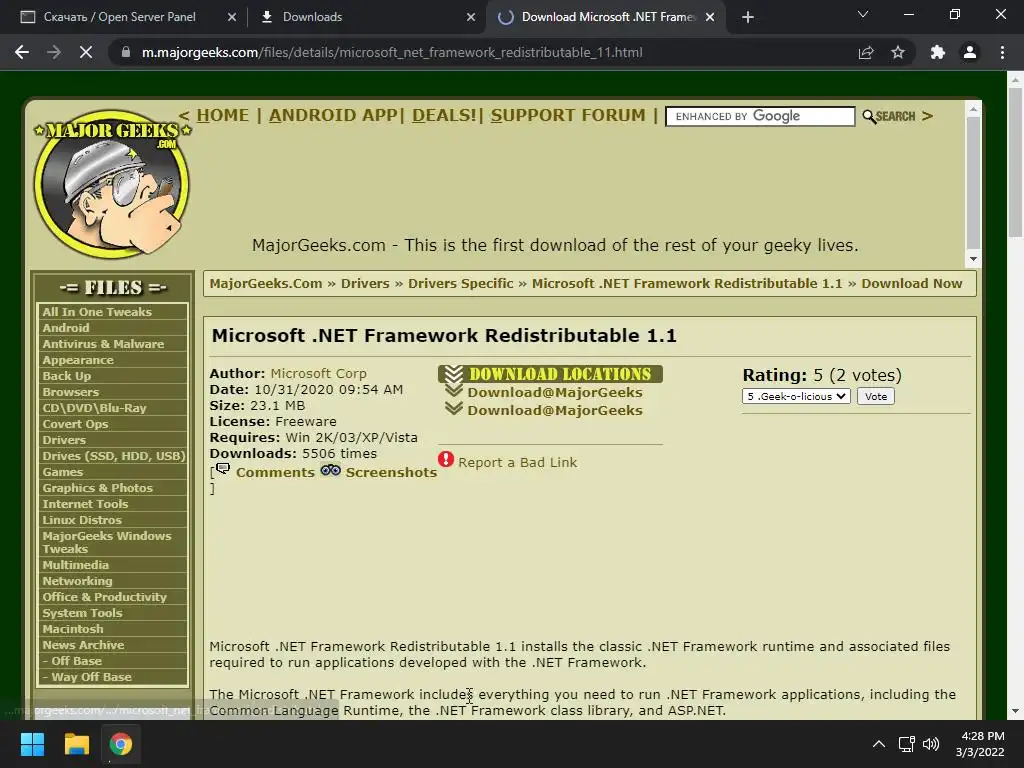The image size is (1024, 768).
Task: Click the inner frame scrollbar thumb
Action: tap(973, 183)
